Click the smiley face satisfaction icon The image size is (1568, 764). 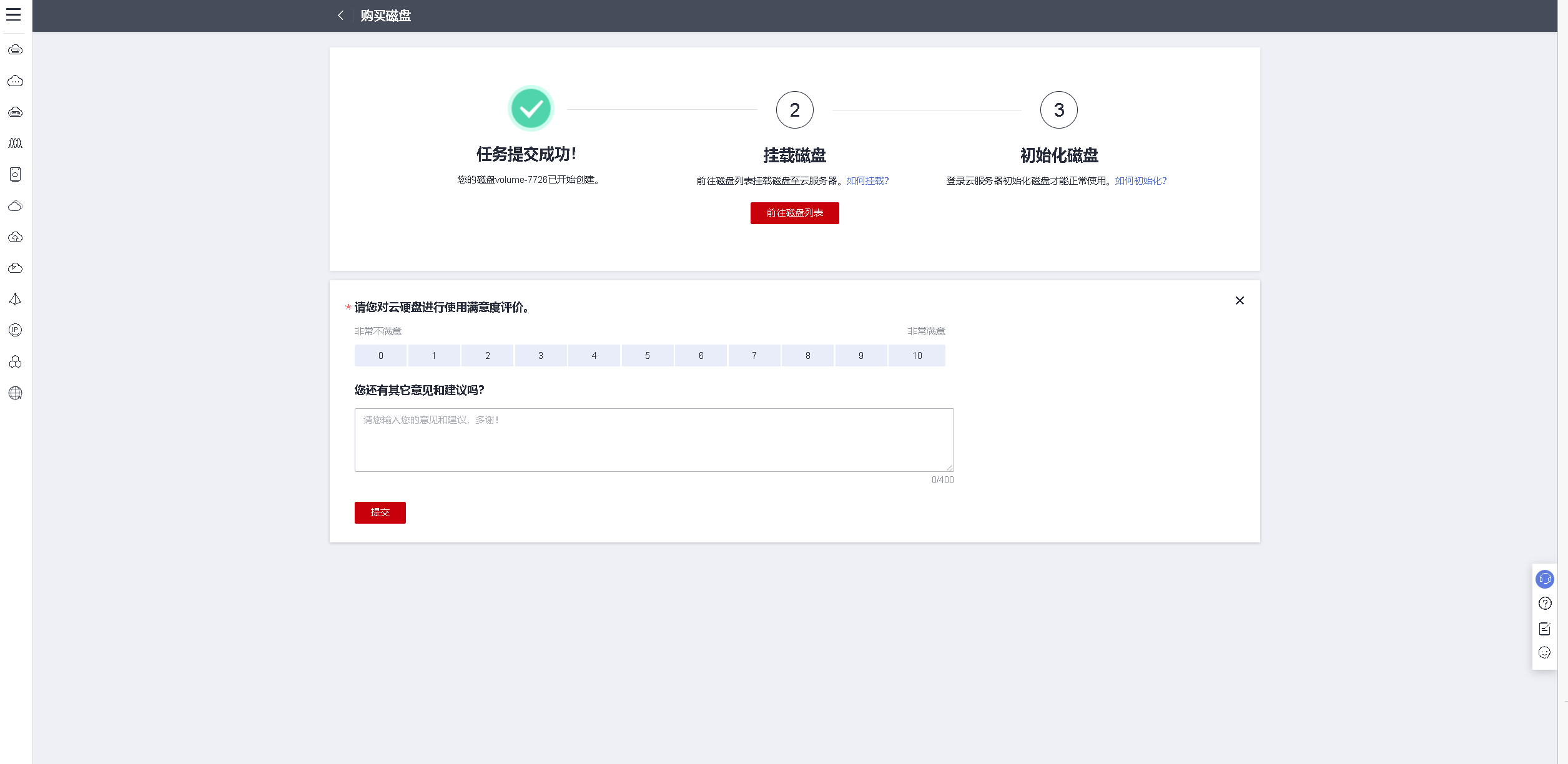pyautogui.click(x=1544, y=653)
